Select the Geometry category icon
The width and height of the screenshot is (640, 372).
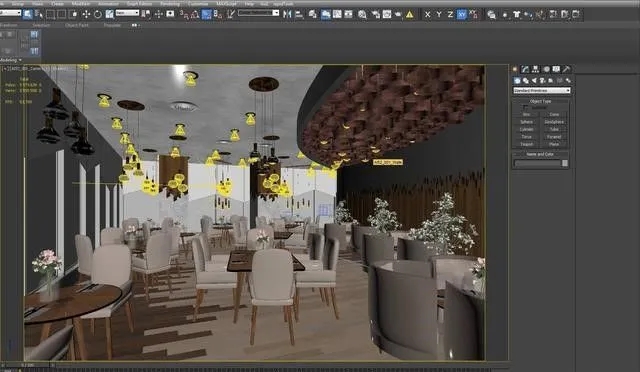pyautogui.click(x=518, y=80)
